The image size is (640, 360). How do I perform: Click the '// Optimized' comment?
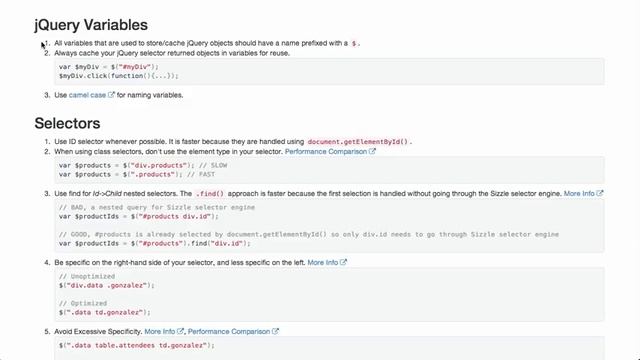83,303
